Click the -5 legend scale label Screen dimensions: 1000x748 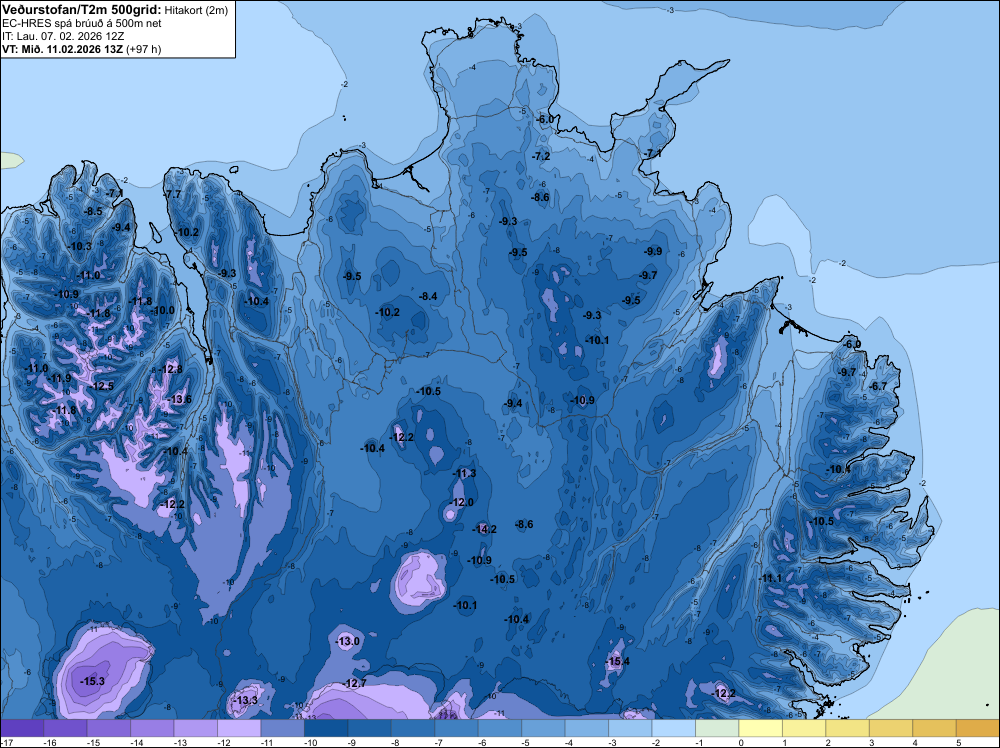tap(525, 742)
